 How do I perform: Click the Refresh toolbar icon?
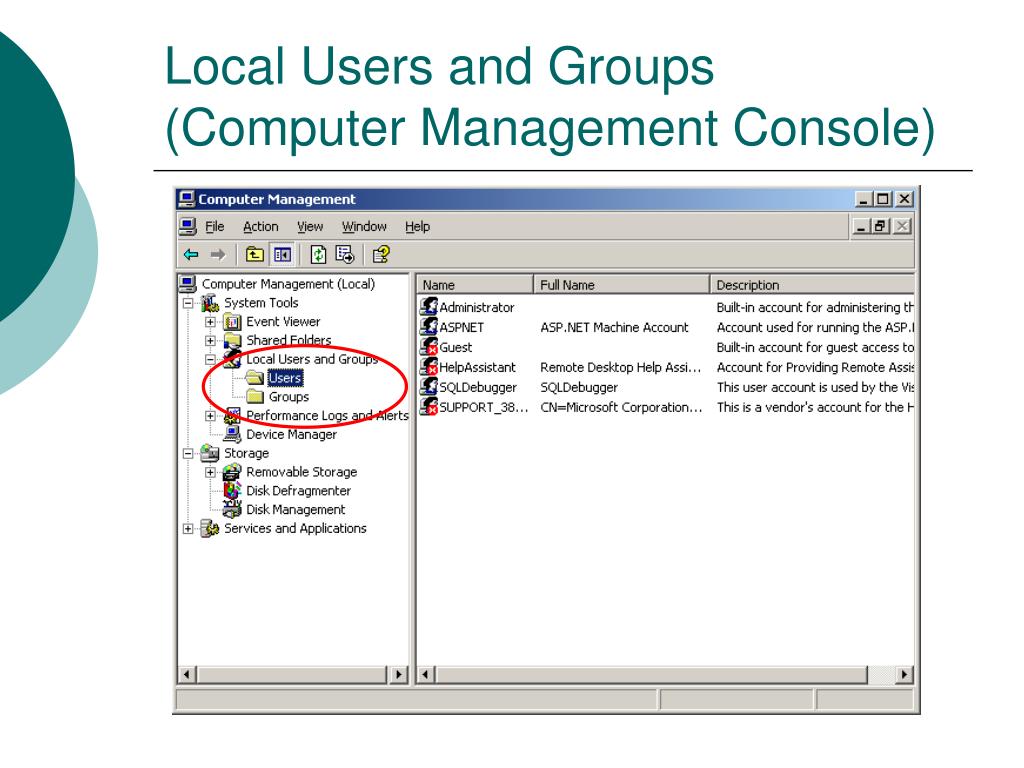(319, 254)
